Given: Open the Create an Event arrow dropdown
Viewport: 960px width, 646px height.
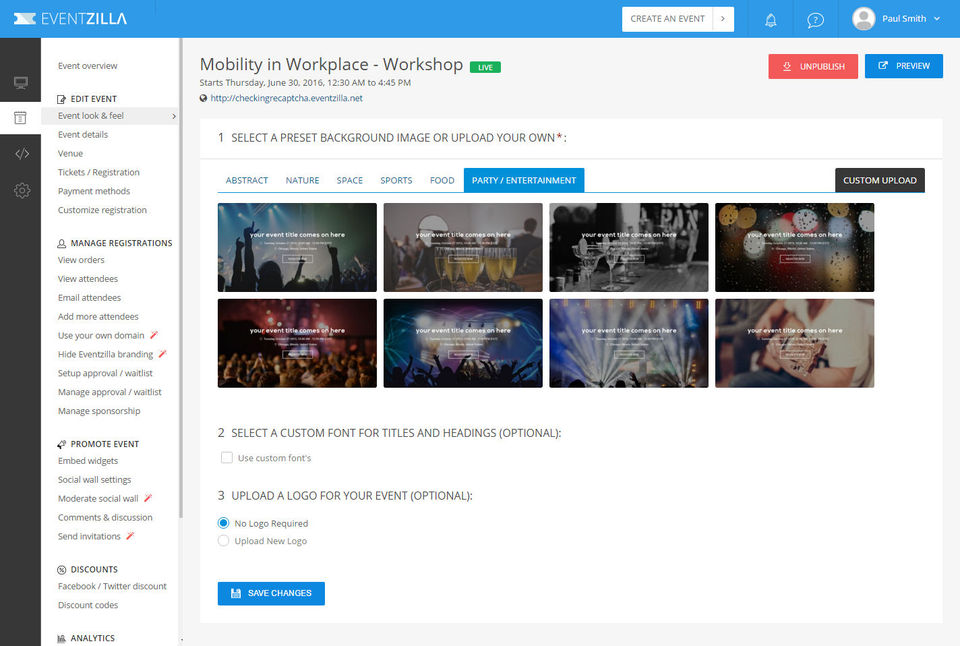Looking at the screenshot, I should 723,19.
